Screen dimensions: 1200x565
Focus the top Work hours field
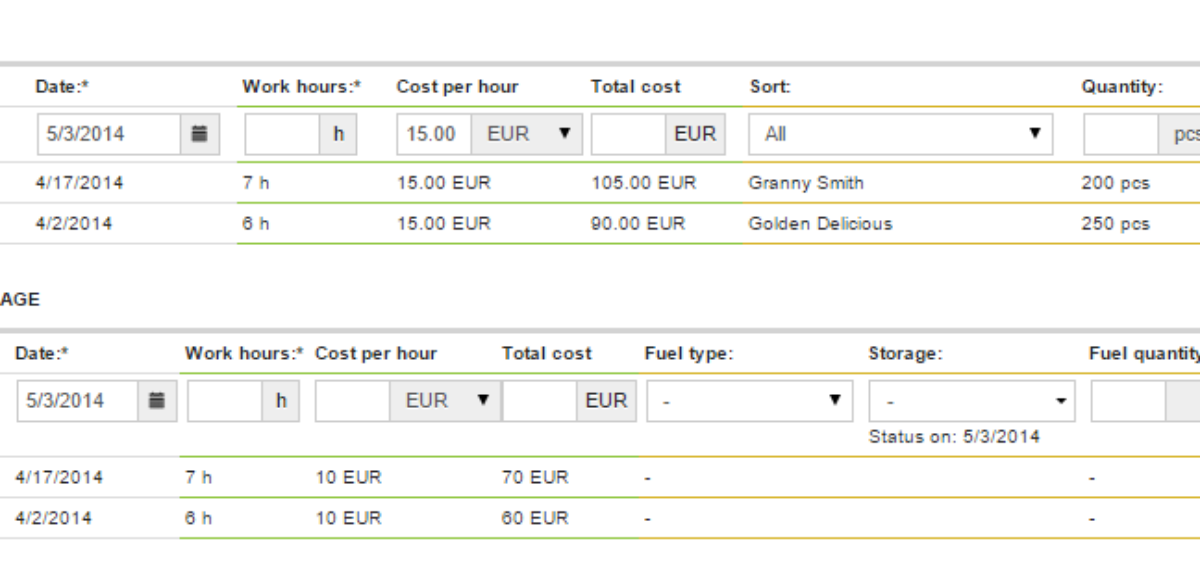click(282, 134)
